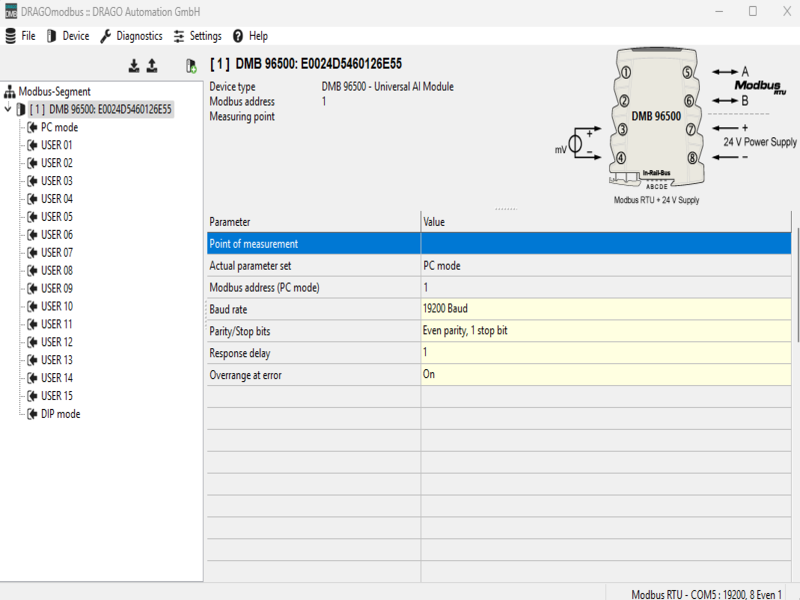Collapse the DMB 96500 device tree node
This screenshot has height=600, width=800.
(8, 109)
